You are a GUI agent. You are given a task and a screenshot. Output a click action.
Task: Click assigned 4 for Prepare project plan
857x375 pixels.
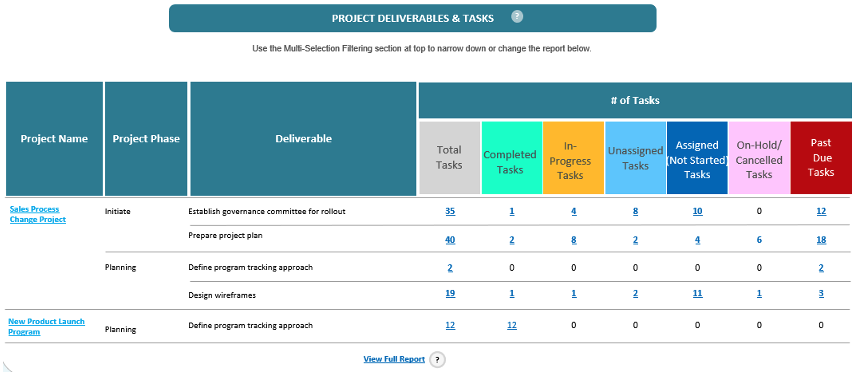[697, 240]
